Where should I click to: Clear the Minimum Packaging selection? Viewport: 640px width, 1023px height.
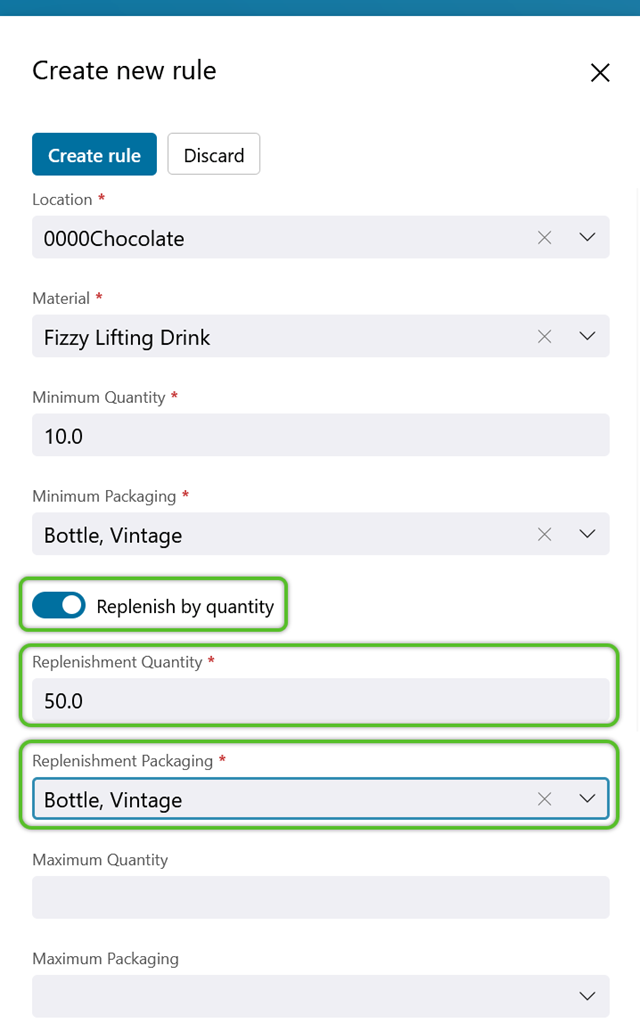(x=544, y=534)
